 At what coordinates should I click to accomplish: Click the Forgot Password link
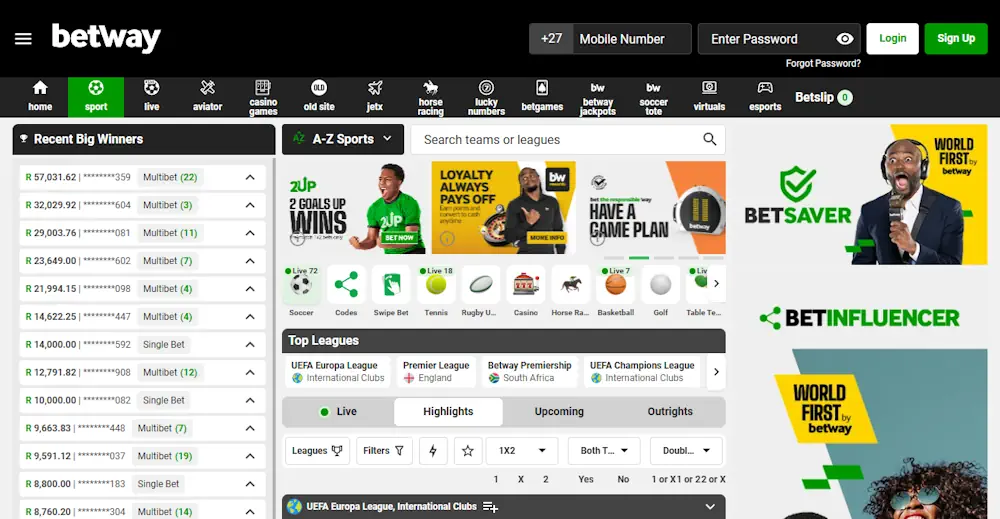point(822,64)
